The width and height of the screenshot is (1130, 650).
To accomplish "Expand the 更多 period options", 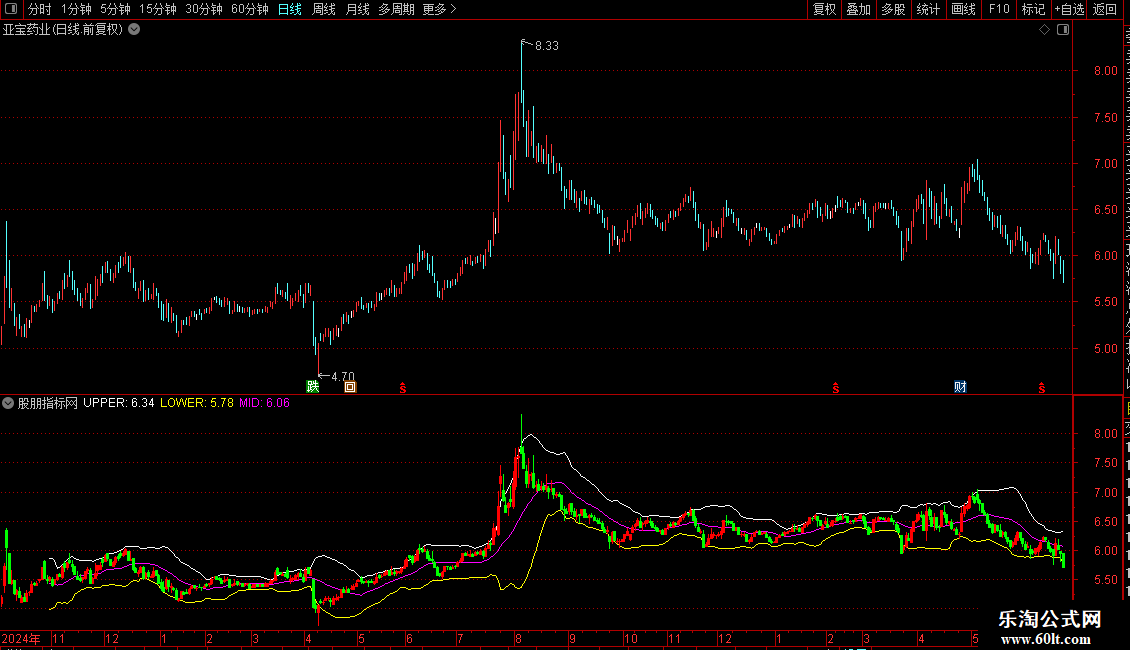I will (x=440, y=9).
